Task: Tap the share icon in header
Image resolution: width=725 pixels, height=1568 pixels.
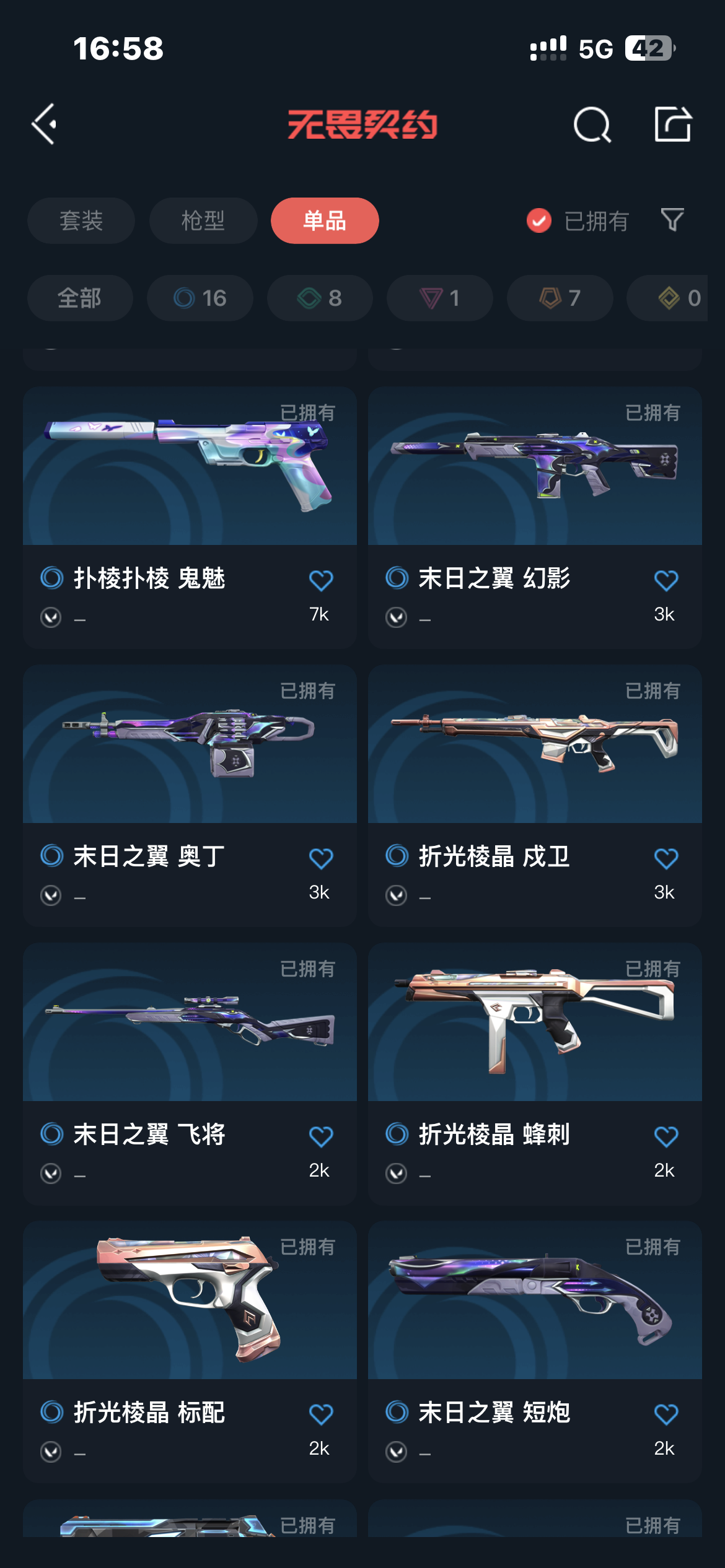Action: pyautogui.click(x=673, y=124)
